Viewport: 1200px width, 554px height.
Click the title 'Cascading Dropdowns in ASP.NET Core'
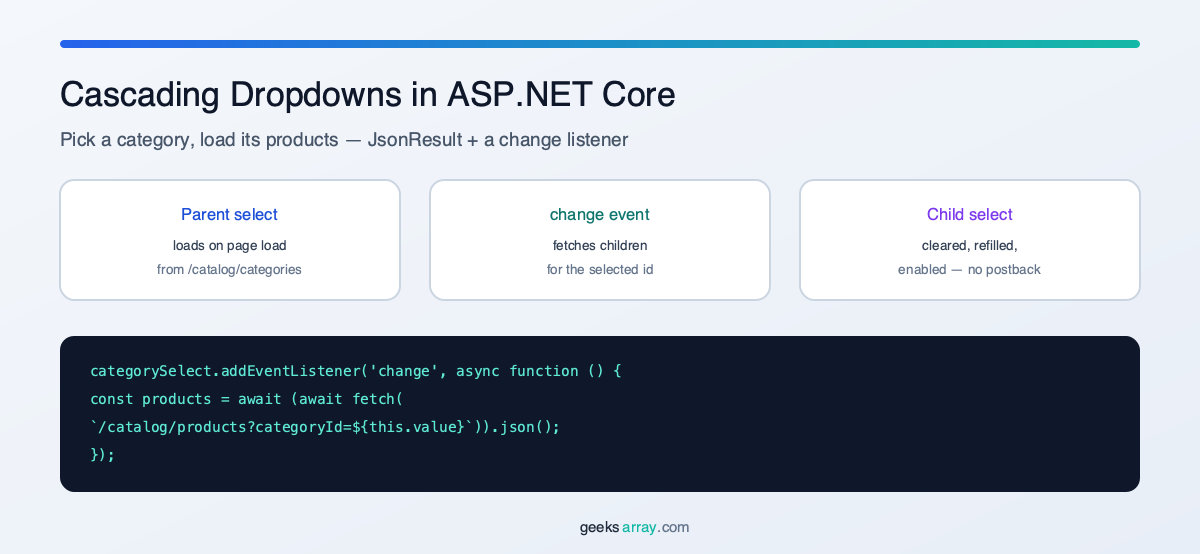[368, 95]
